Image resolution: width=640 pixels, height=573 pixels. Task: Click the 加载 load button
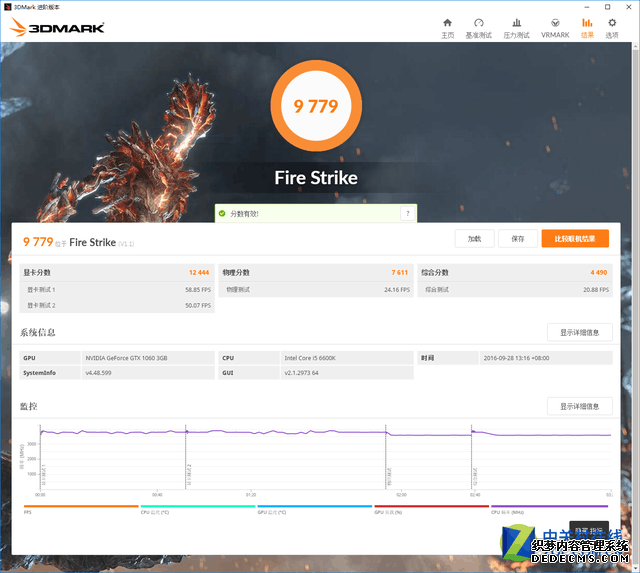(x=474, y=239)
